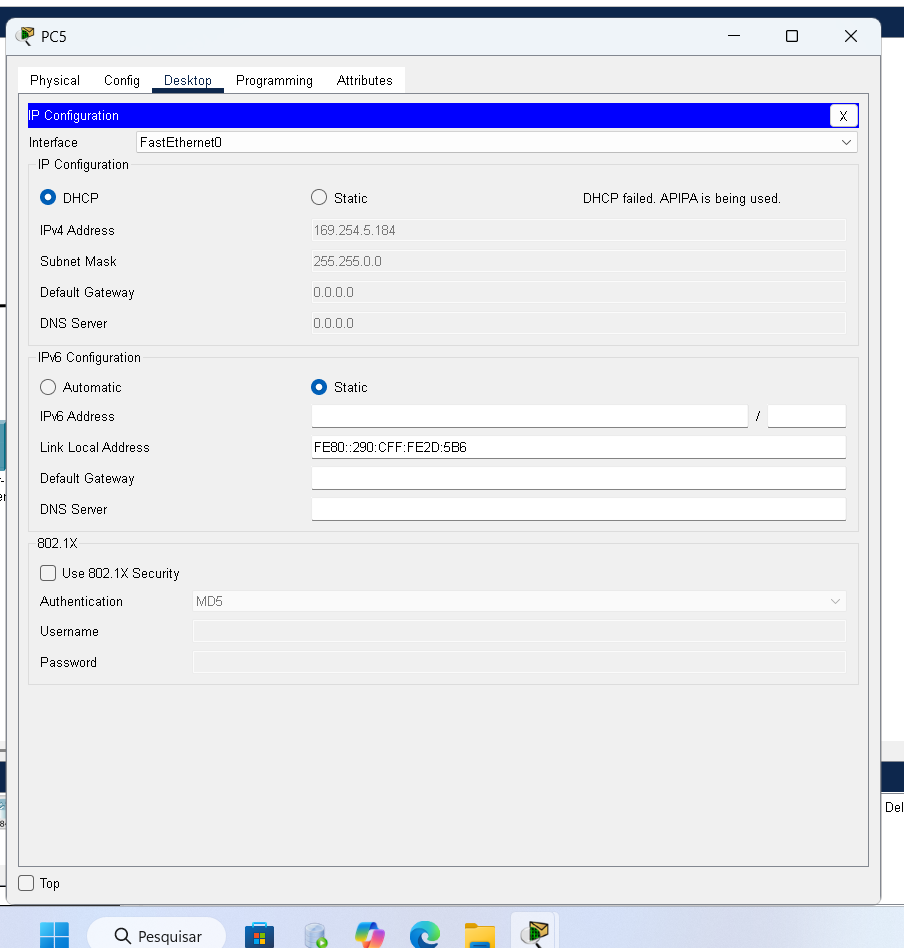904x948 pixels.
Task: Click the 802.1X Username field
Action: 519,631
